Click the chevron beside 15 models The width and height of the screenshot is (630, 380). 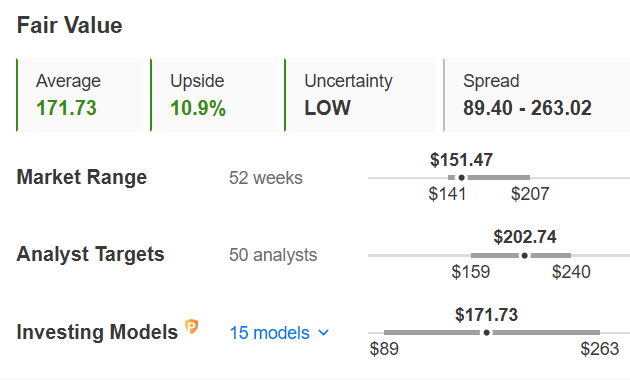click(323, 333)
